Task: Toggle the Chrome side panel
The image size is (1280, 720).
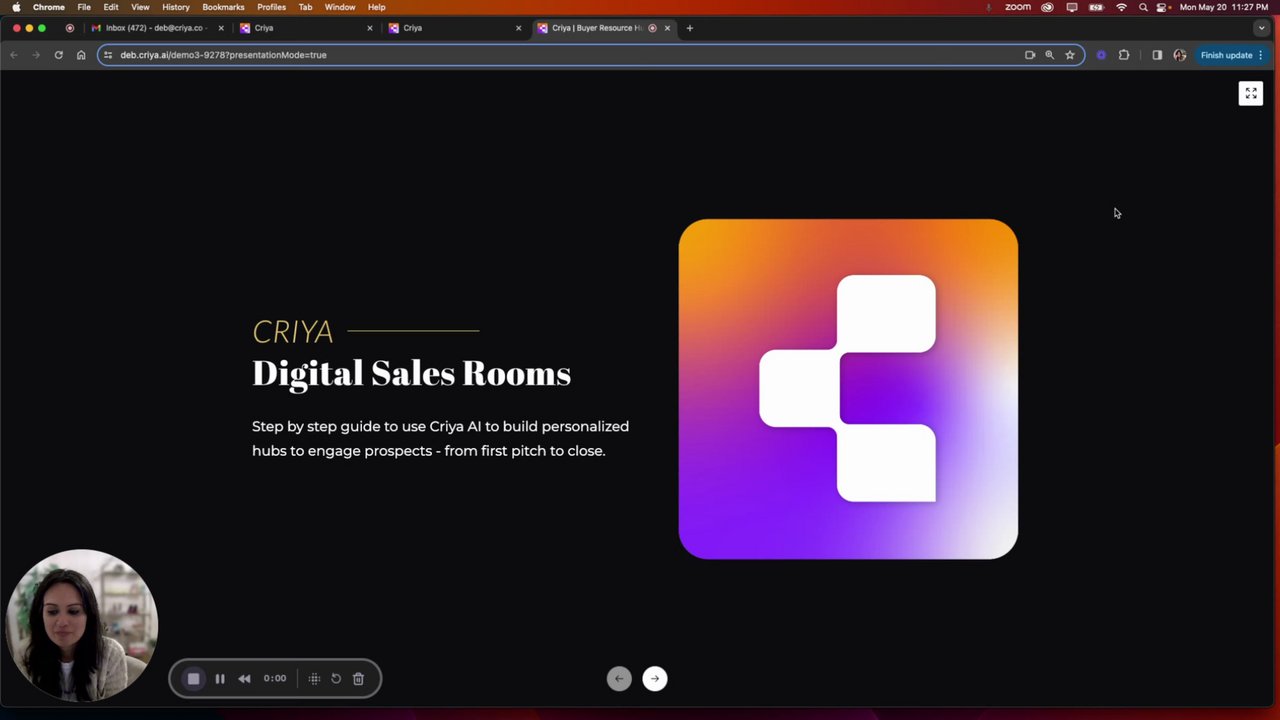Action: (x=1157, y=55)
